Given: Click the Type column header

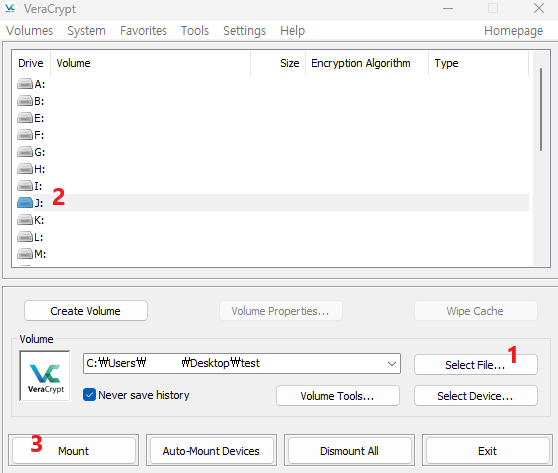Looking at the screenshot, I should click(479, 63).
